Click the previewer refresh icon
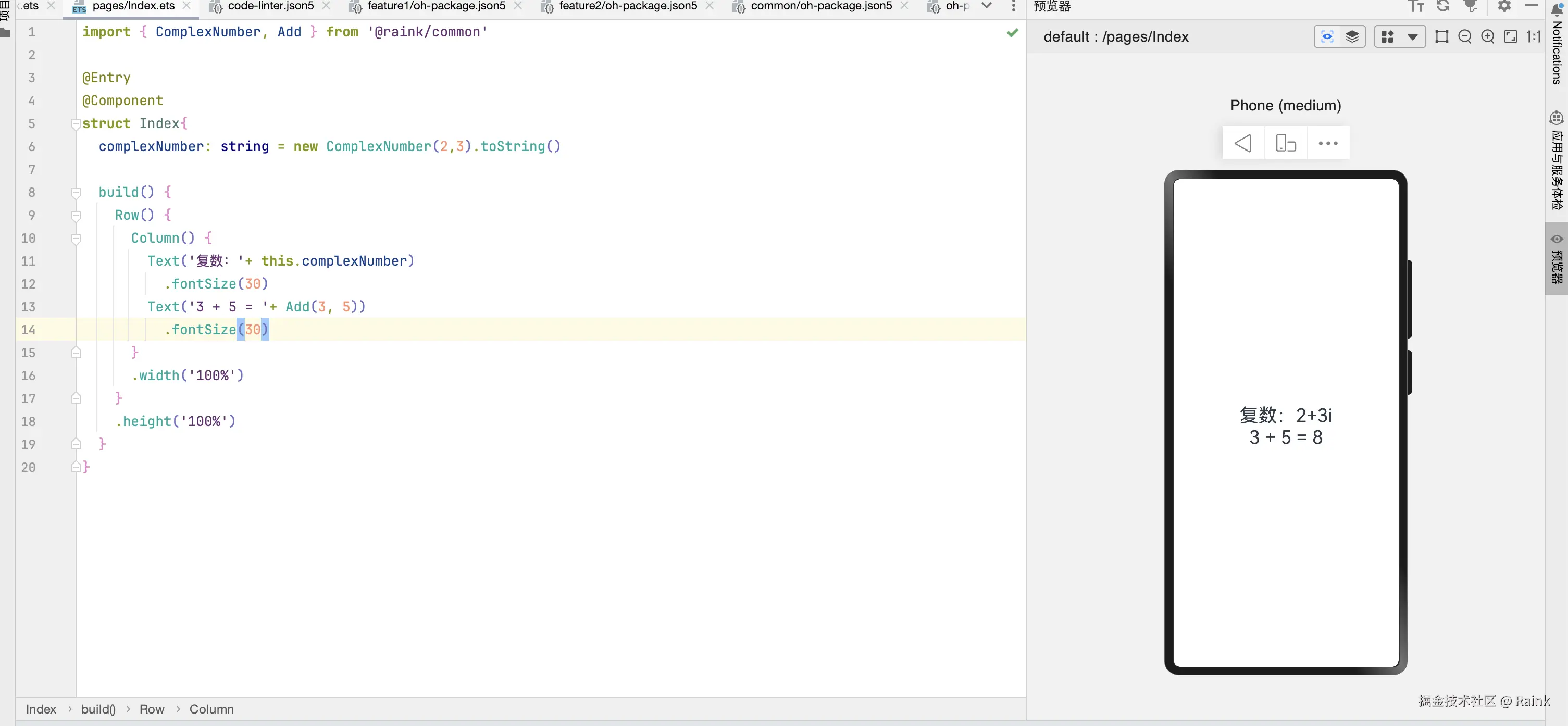 click(x=1442, y=6)
